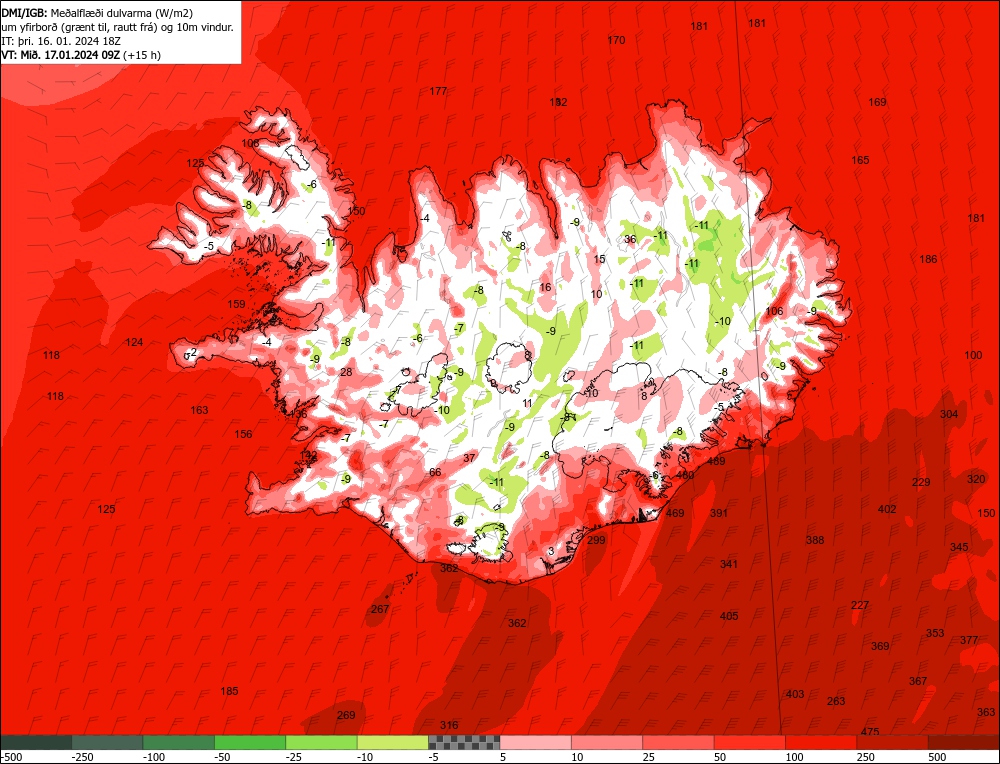Select the 25 to 50 legend color swatch
1000x764 pixels.
[679, 742]
